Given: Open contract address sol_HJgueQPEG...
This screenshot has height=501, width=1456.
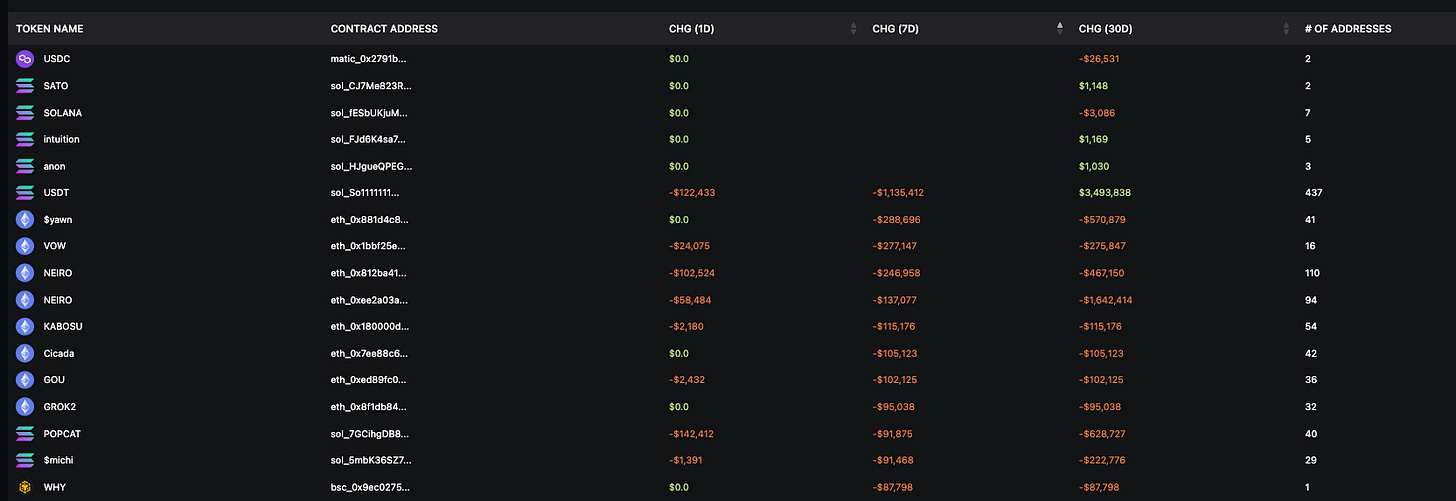Looking at the screenshot, I should point(371,166).
